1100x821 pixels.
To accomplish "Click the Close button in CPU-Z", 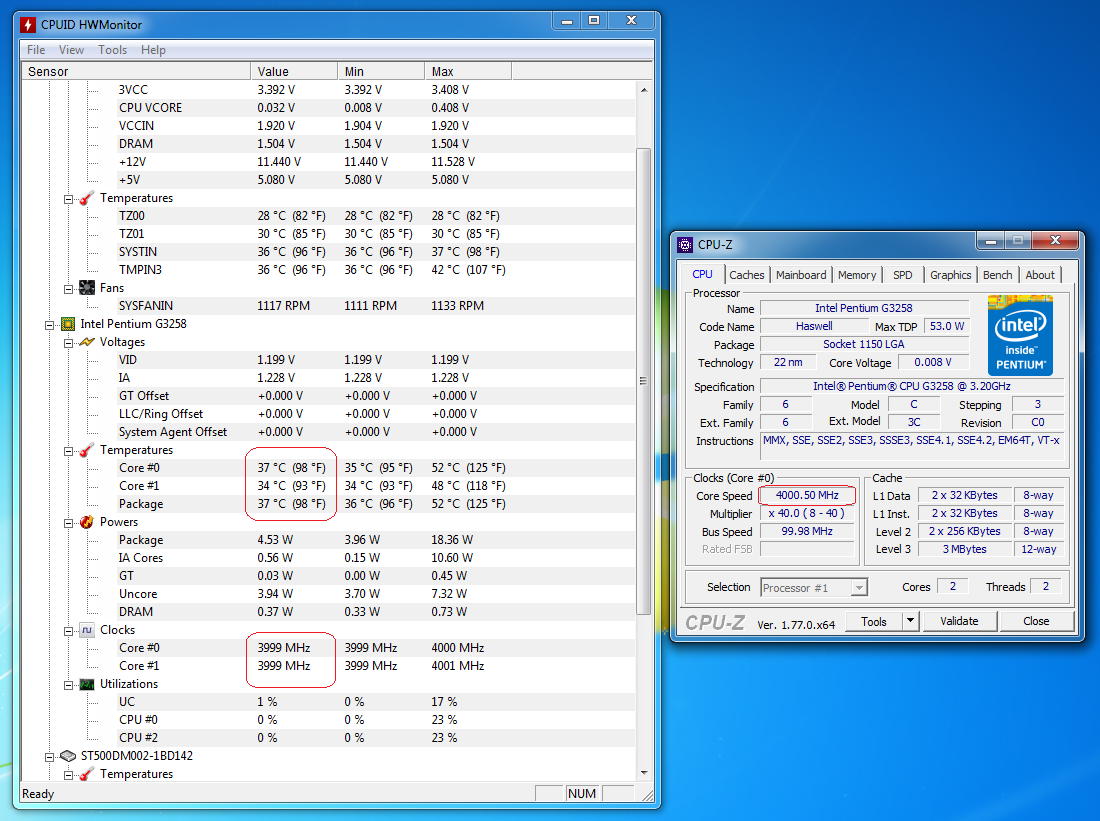I will pos(1036,621).
